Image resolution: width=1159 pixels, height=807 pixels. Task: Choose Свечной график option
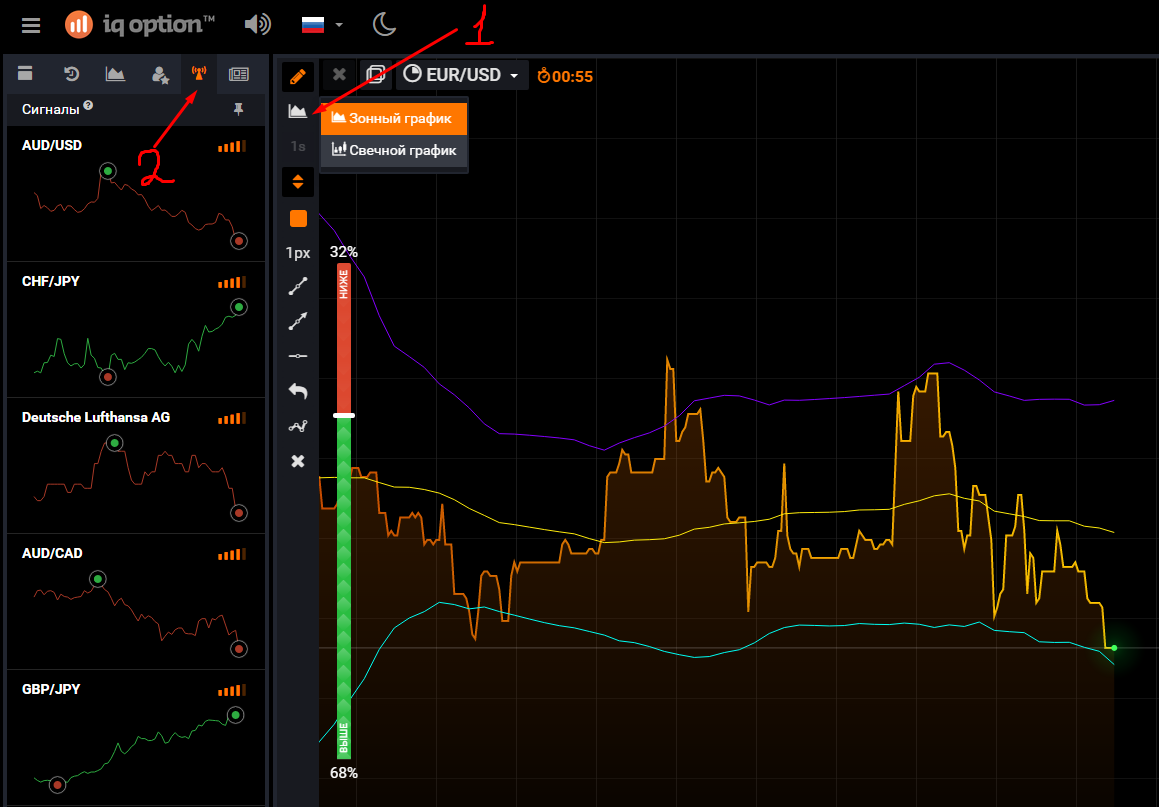click(394, 150)
